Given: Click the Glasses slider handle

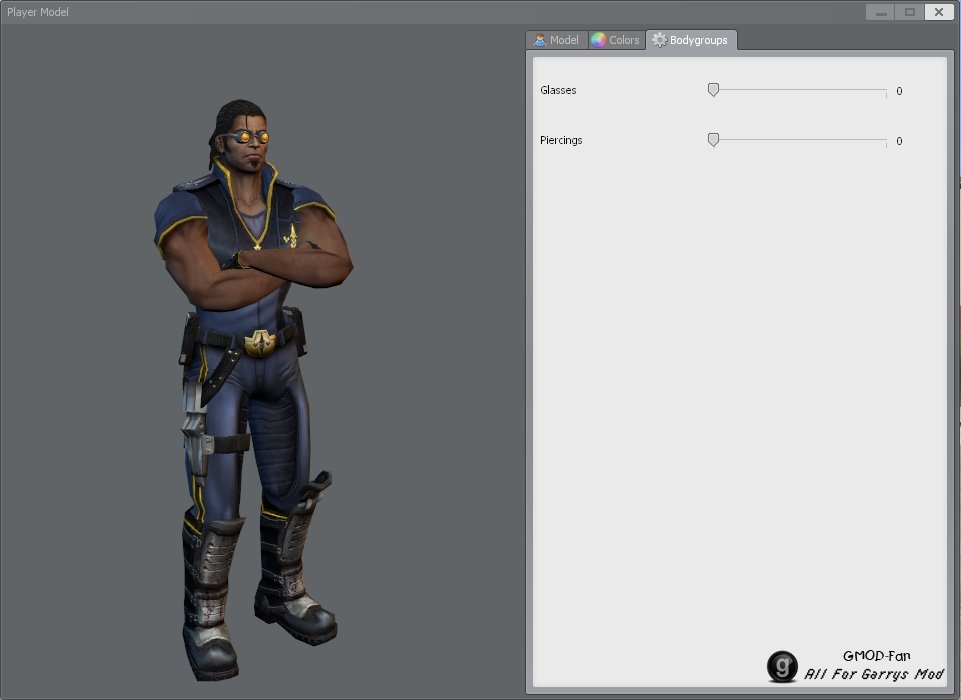Looking at the screenshot, I should pyautogui.click(x=713, y=90).
